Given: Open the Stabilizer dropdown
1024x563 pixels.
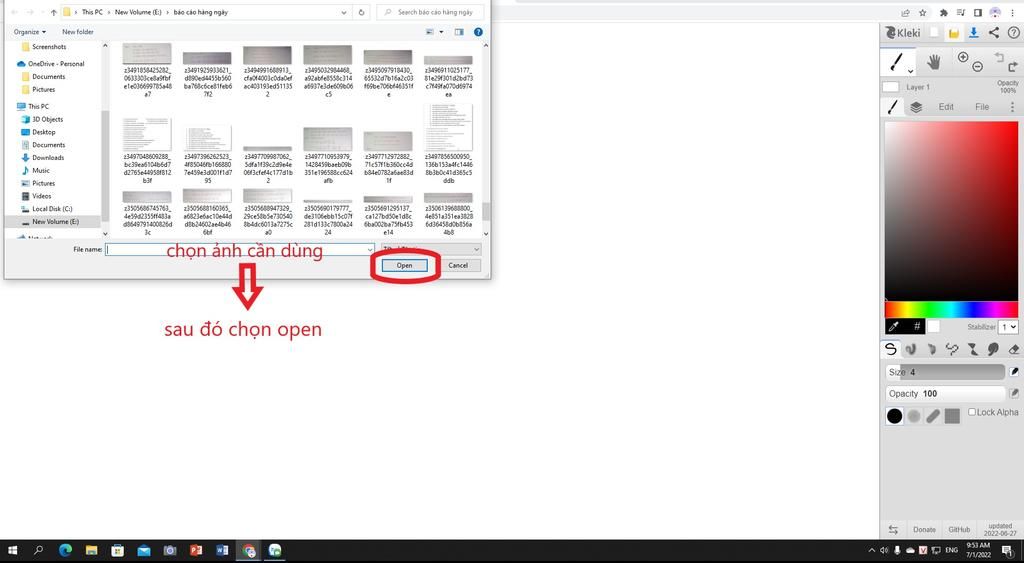Looking at the screenshot, I should tap(1009, 327).
